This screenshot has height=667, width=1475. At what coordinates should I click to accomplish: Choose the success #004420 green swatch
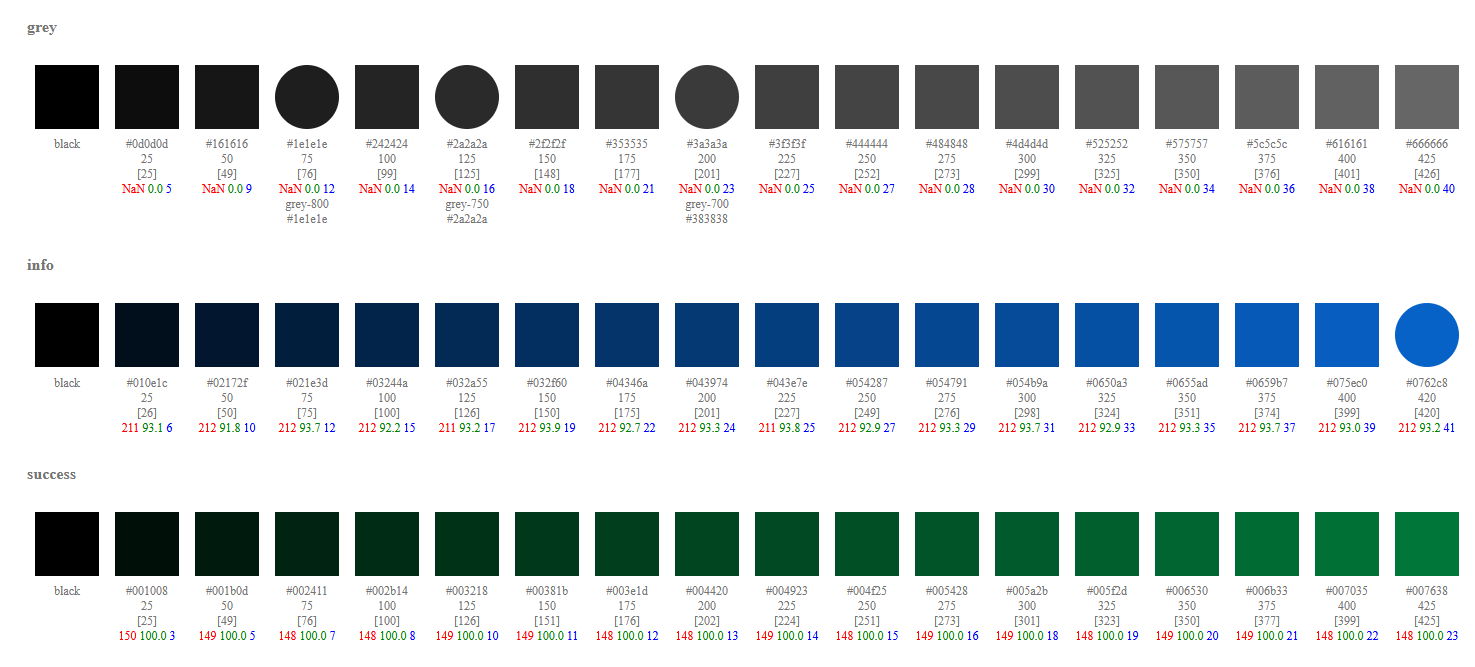click(x=707, y=544)
